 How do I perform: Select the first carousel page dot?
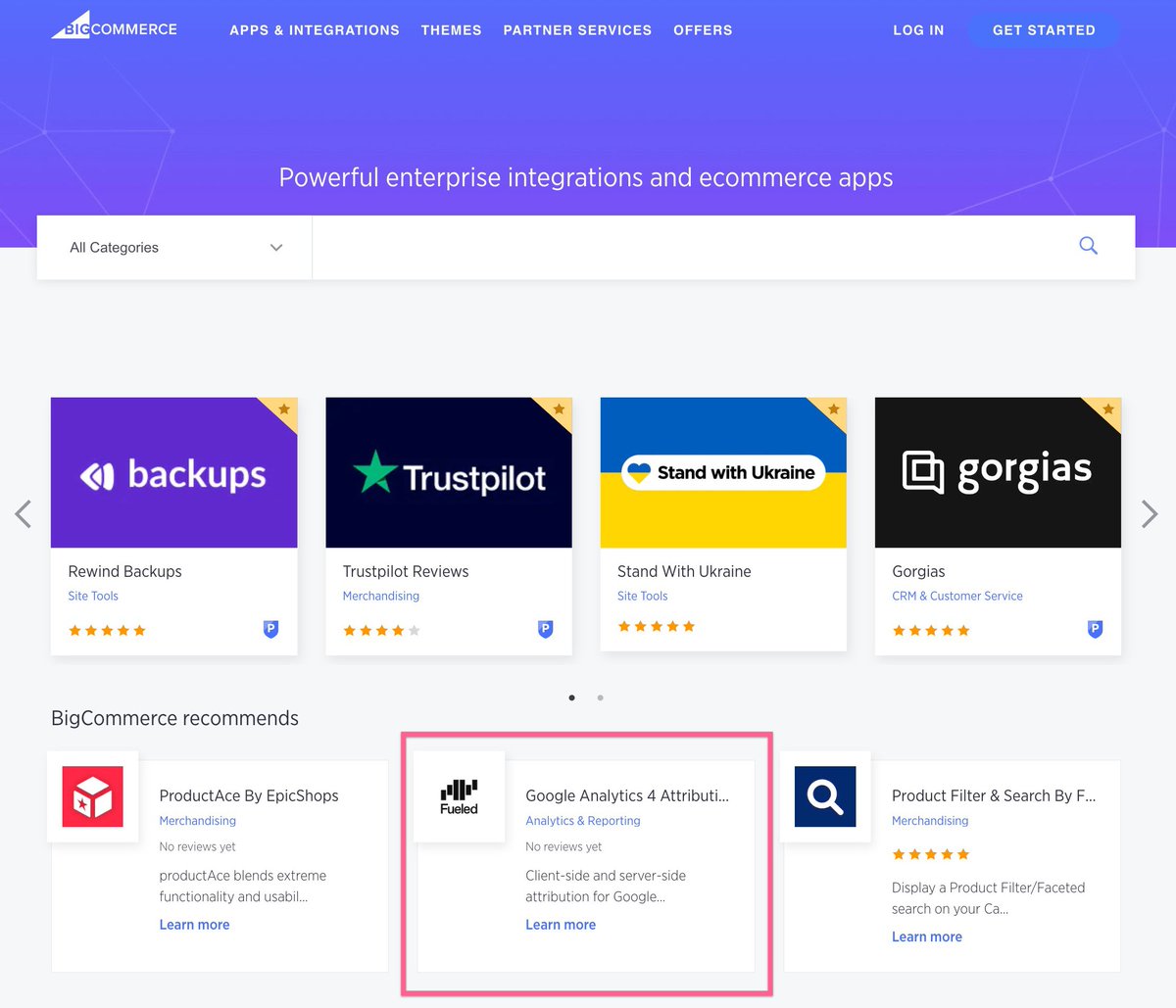click(x=572, y=697)
